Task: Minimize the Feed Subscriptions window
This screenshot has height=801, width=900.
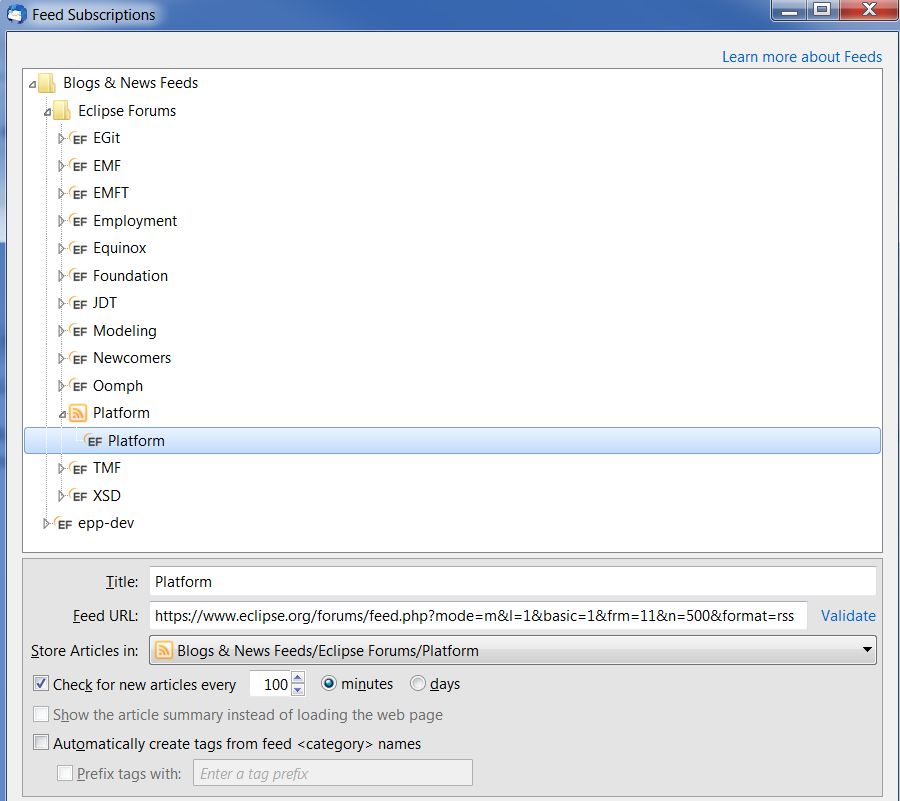Action: coord(789,10)
